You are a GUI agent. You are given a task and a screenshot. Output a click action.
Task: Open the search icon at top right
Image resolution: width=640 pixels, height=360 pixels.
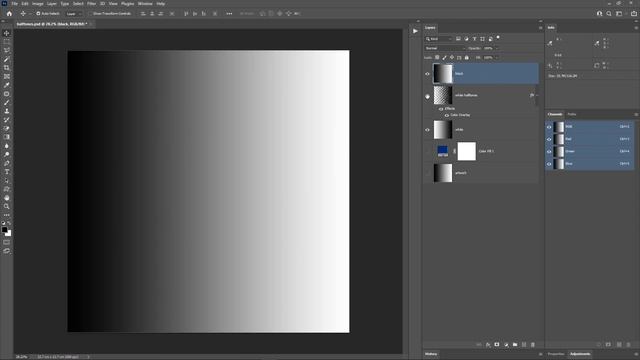609,13
